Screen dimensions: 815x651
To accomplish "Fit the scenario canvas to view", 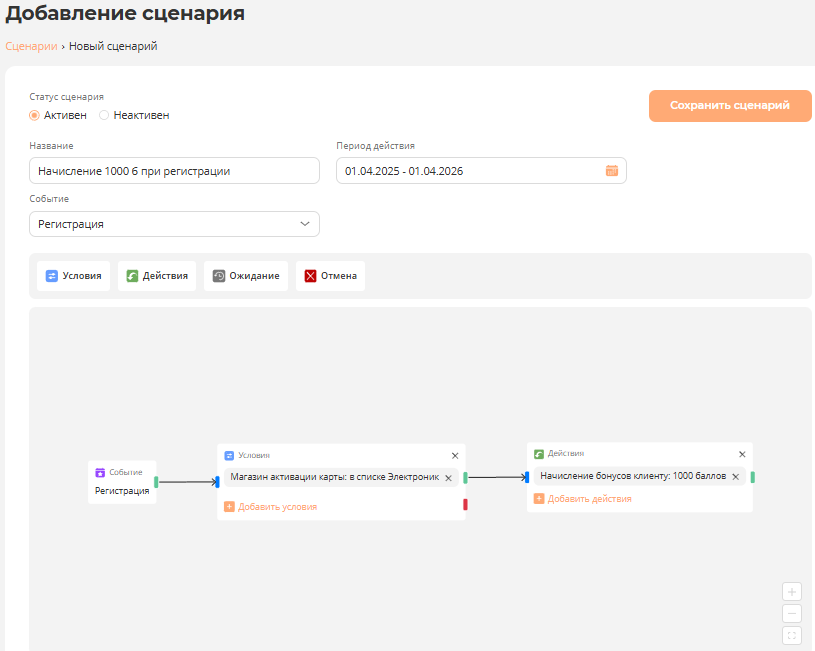I will click(792, 636).
